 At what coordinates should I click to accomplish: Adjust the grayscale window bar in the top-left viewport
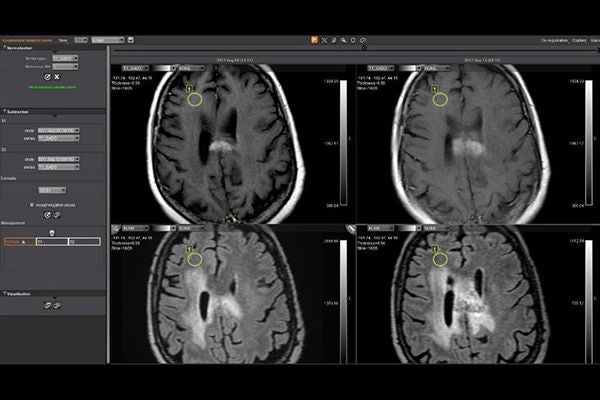coord(344,142)
